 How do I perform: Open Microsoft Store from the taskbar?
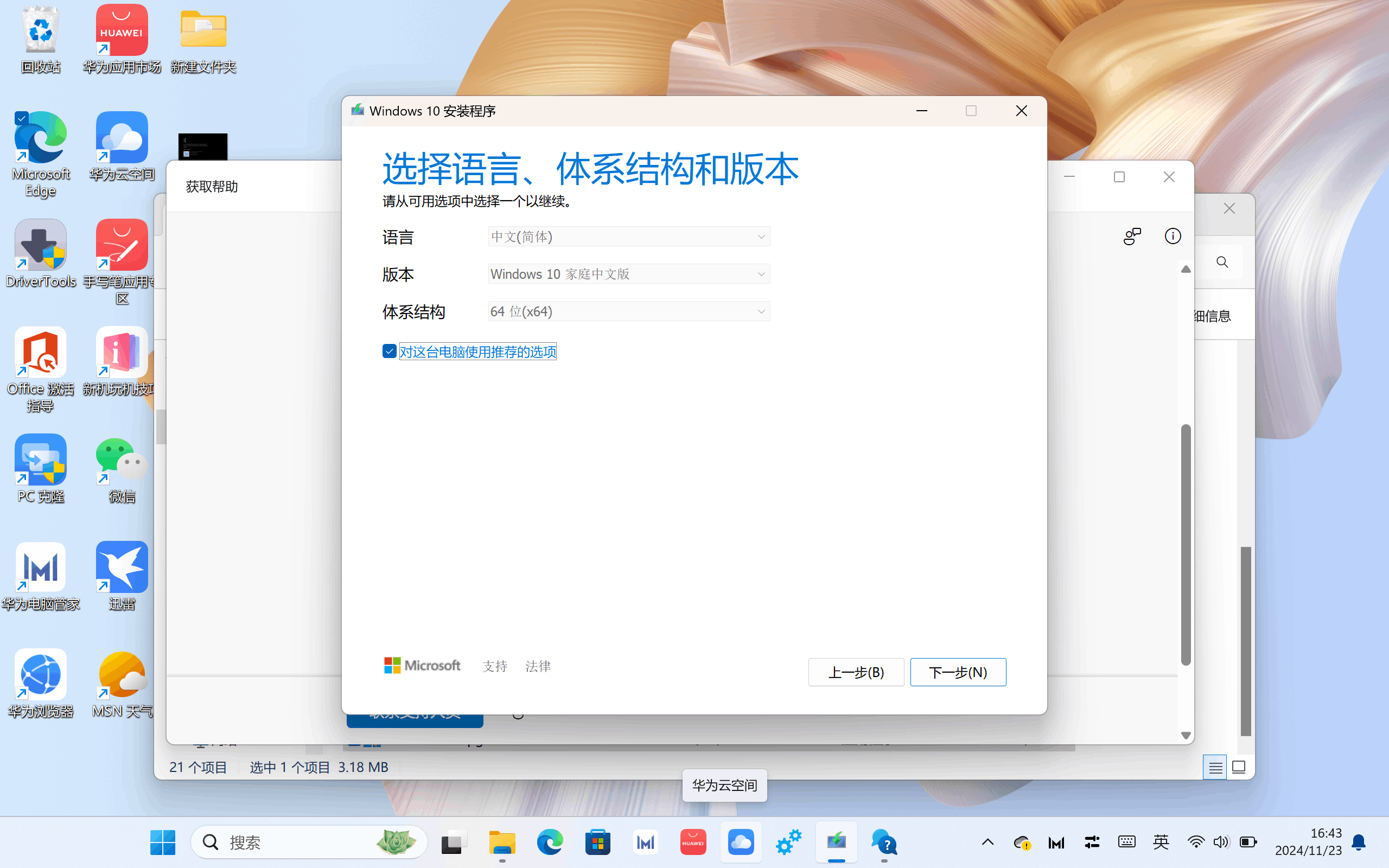pyautogui.click(x=597, y=842)
